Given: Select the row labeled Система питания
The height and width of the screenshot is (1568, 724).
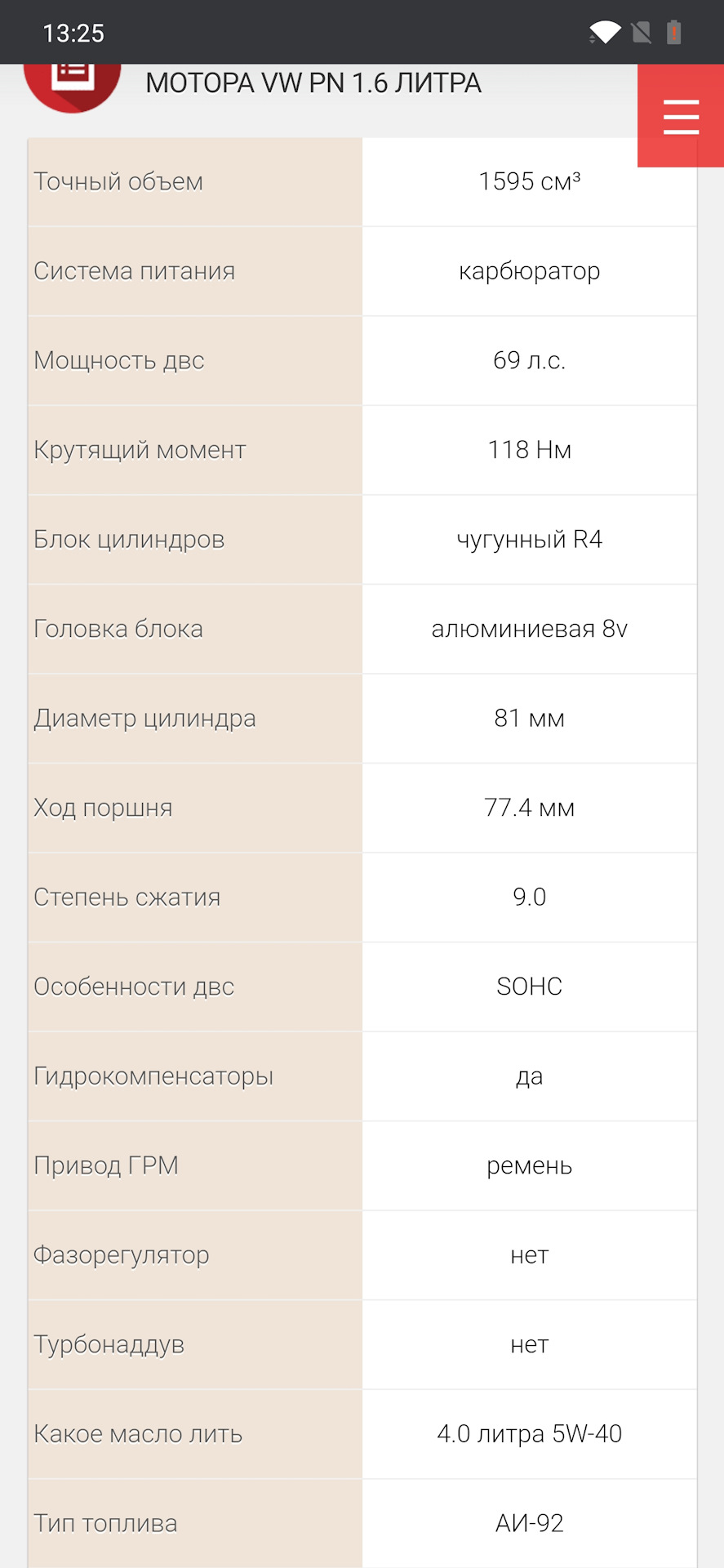Looking at the screenshot, I should click(134, 271).
